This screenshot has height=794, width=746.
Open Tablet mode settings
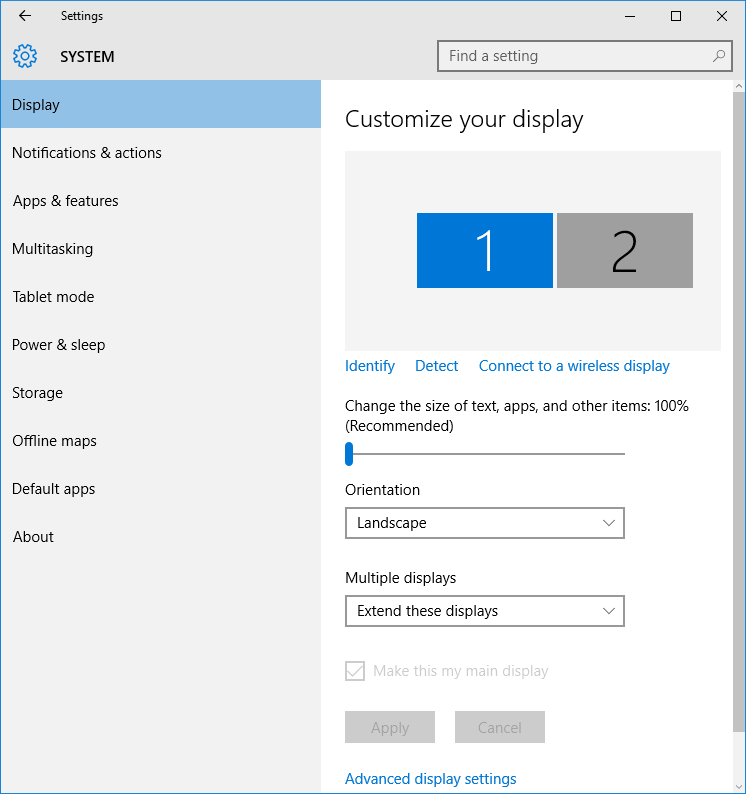(53, 297)
